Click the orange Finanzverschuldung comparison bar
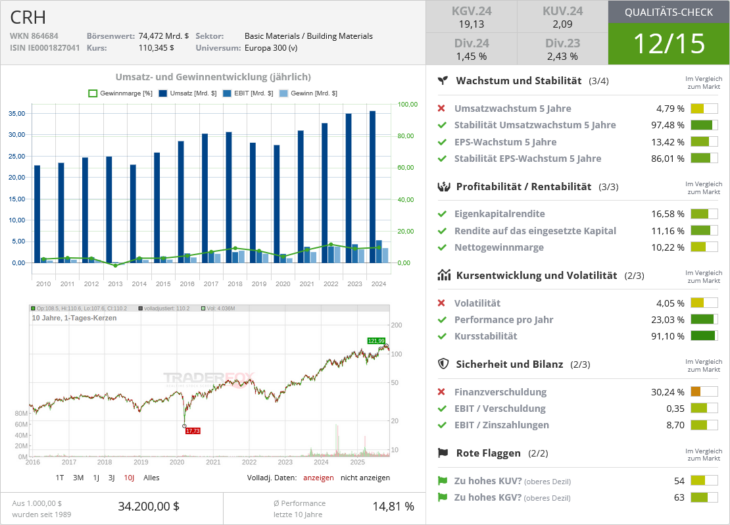This screenshot has height=525, width=730. 703,391
